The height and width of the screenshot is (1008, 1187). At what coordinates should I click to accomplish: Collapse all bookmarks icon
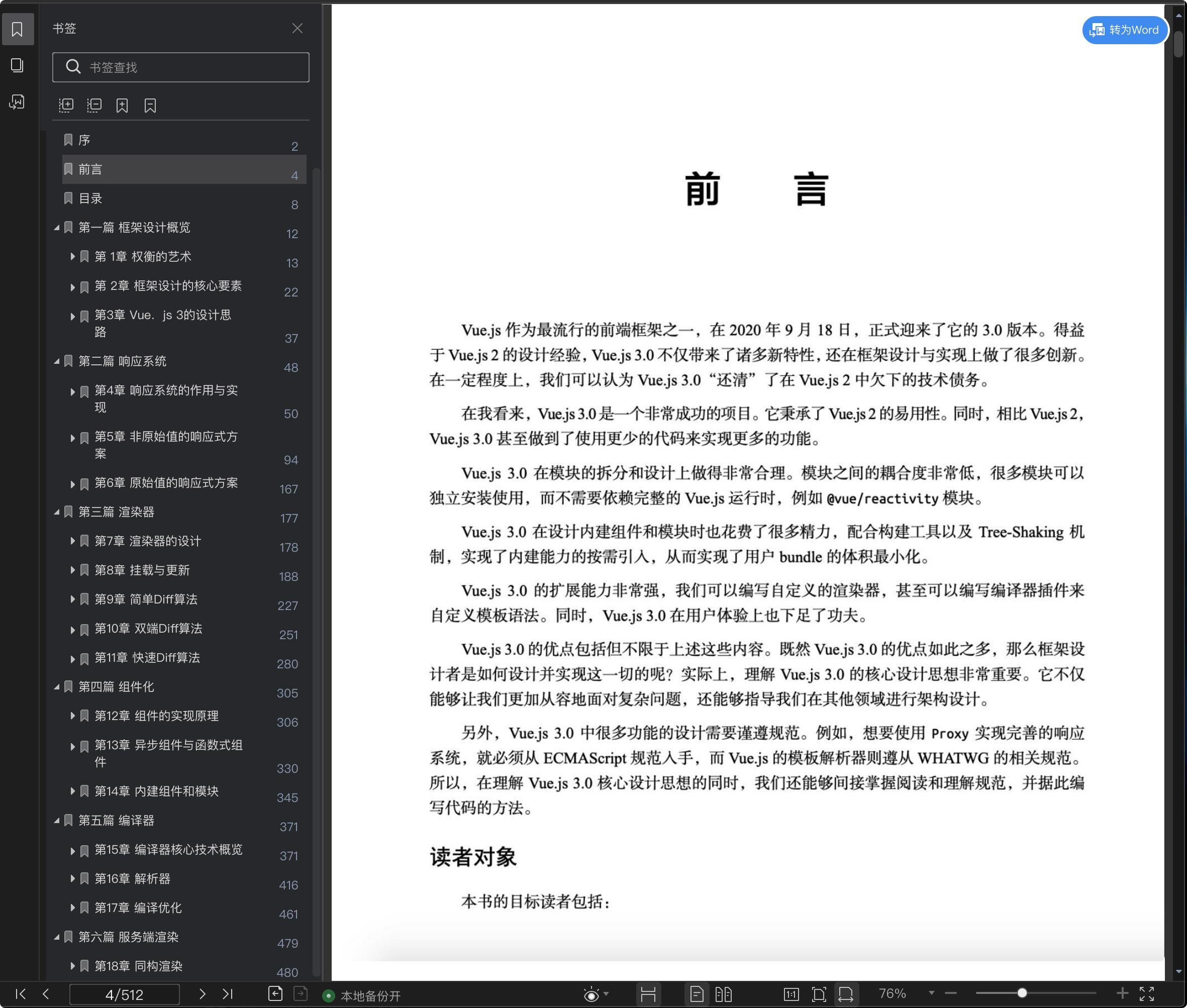click(94, 105)
